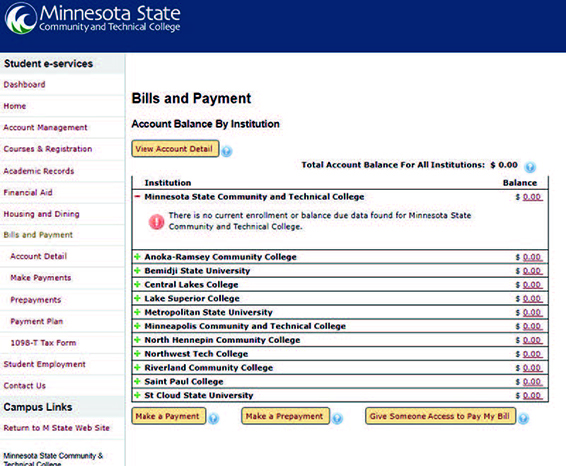Click Balance column header
566x466 pixels.
(520, 183)
